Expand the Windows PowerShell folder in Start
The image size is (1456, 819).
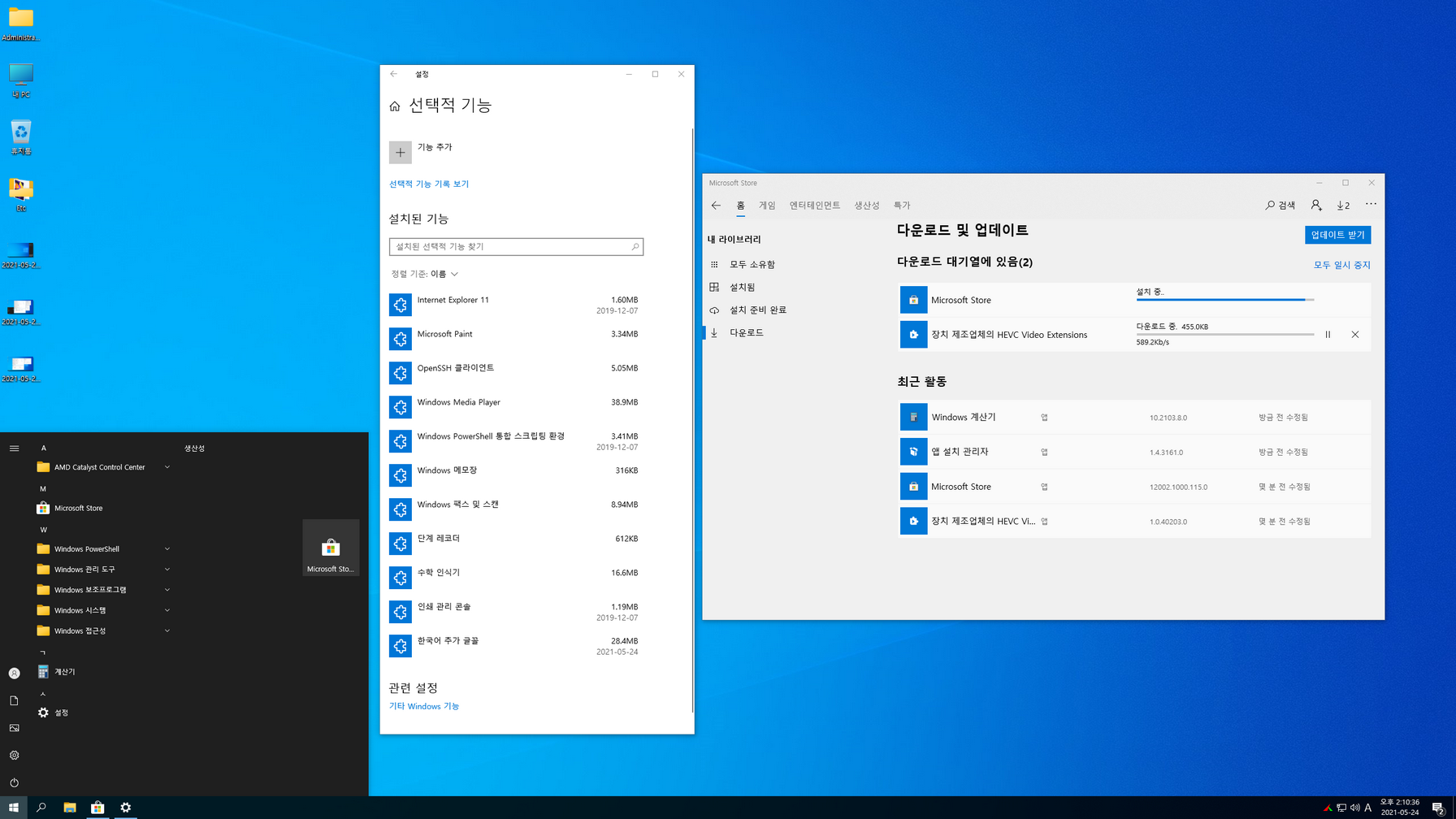pyautogui.click(x=104, y=549)
